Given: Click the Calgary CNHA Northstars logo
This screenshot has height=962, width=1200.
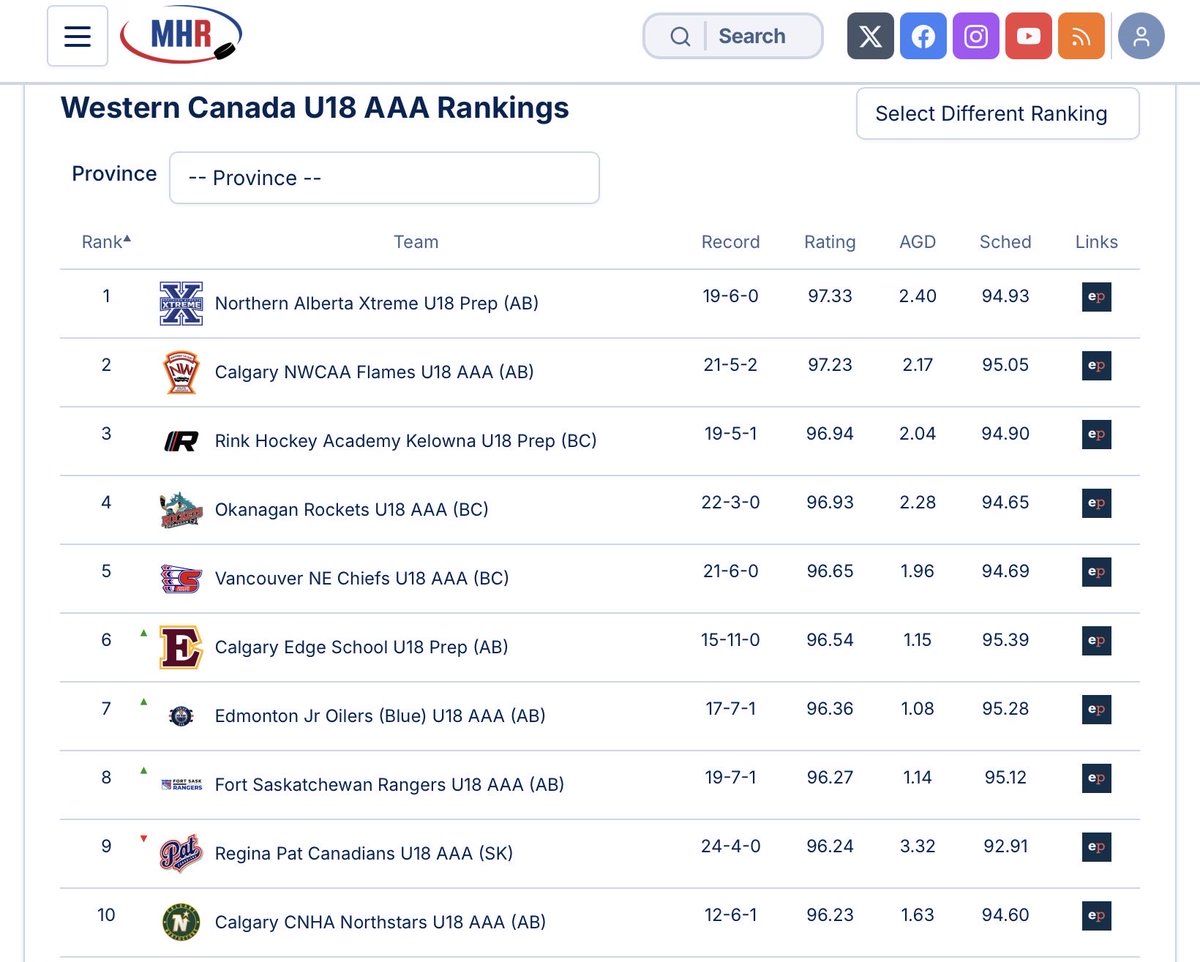Looking at the screenshot, I should pos(181,922).
